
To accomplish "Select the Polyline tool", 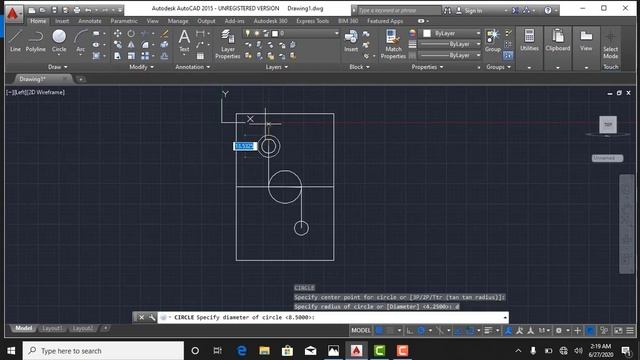I will tap(36, 41).
